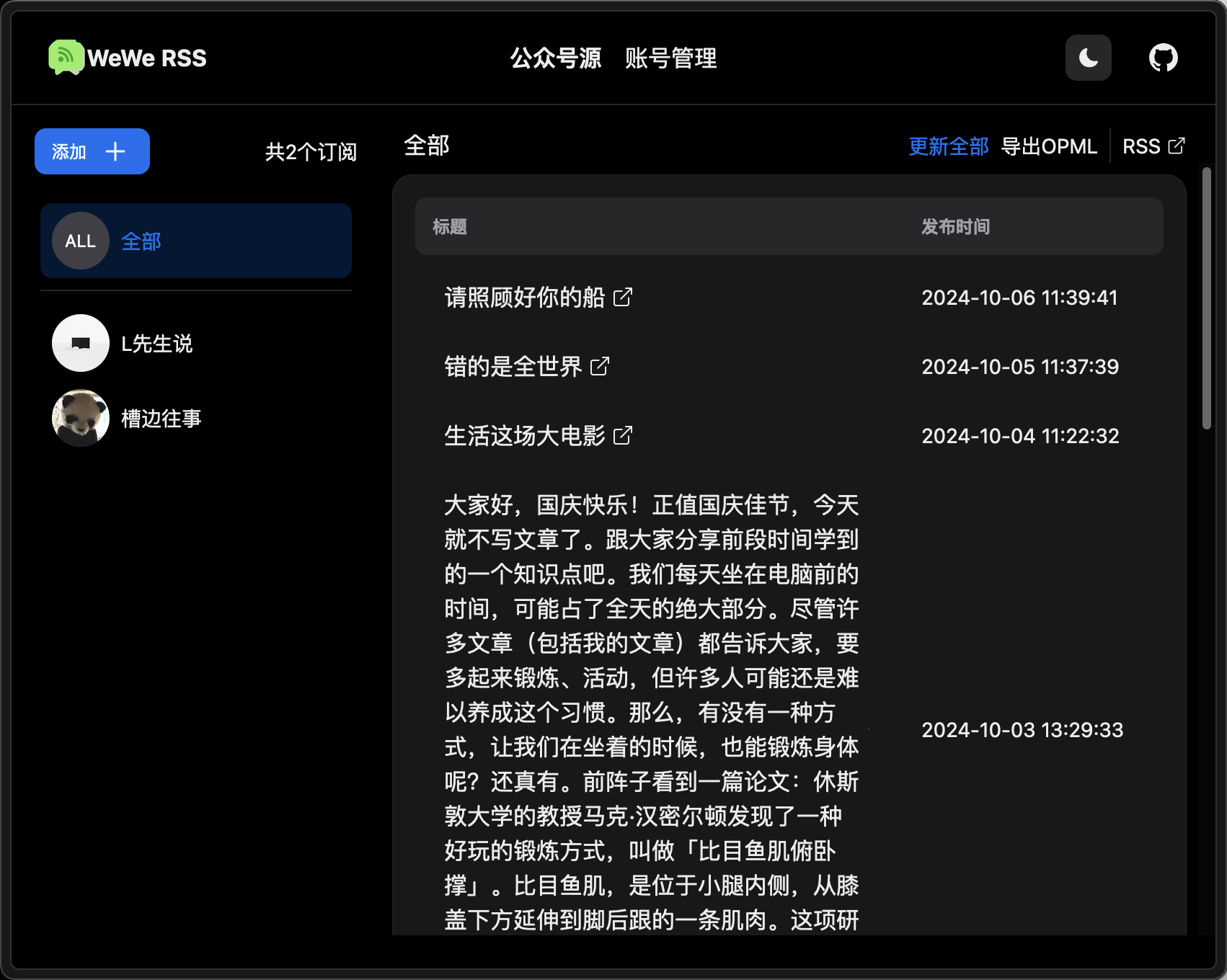Click the external-link icon beside RSS
The image size is (1227, 980).
(1177, 146)
